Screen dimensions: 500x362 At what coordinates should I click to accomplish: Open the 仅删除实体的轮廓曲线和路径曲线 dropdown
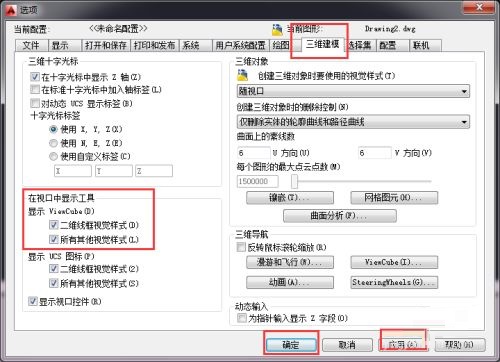353,122
